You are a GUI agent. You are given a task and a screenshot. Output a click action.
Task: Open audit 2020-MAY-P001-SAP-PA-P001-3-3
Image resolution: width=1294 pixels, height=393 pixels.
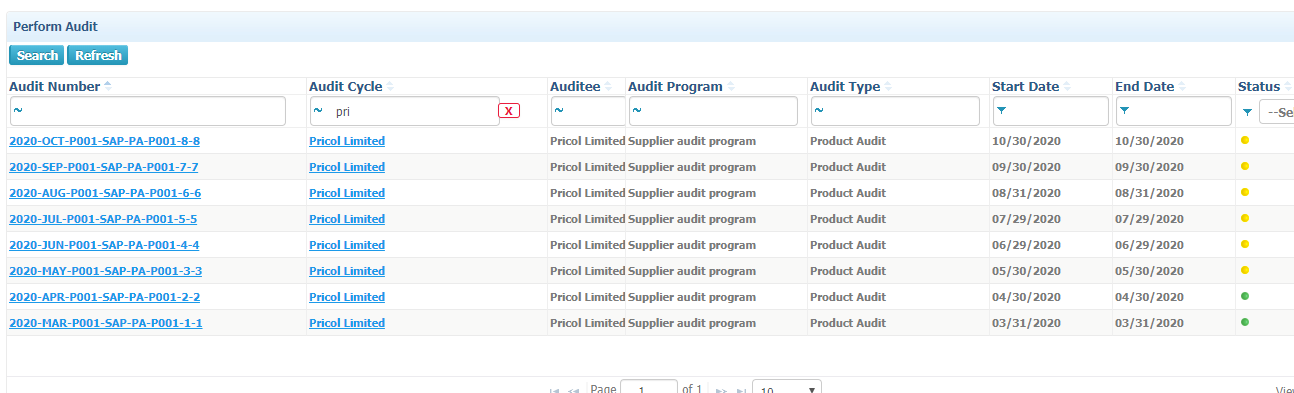(x=106, y=271)
